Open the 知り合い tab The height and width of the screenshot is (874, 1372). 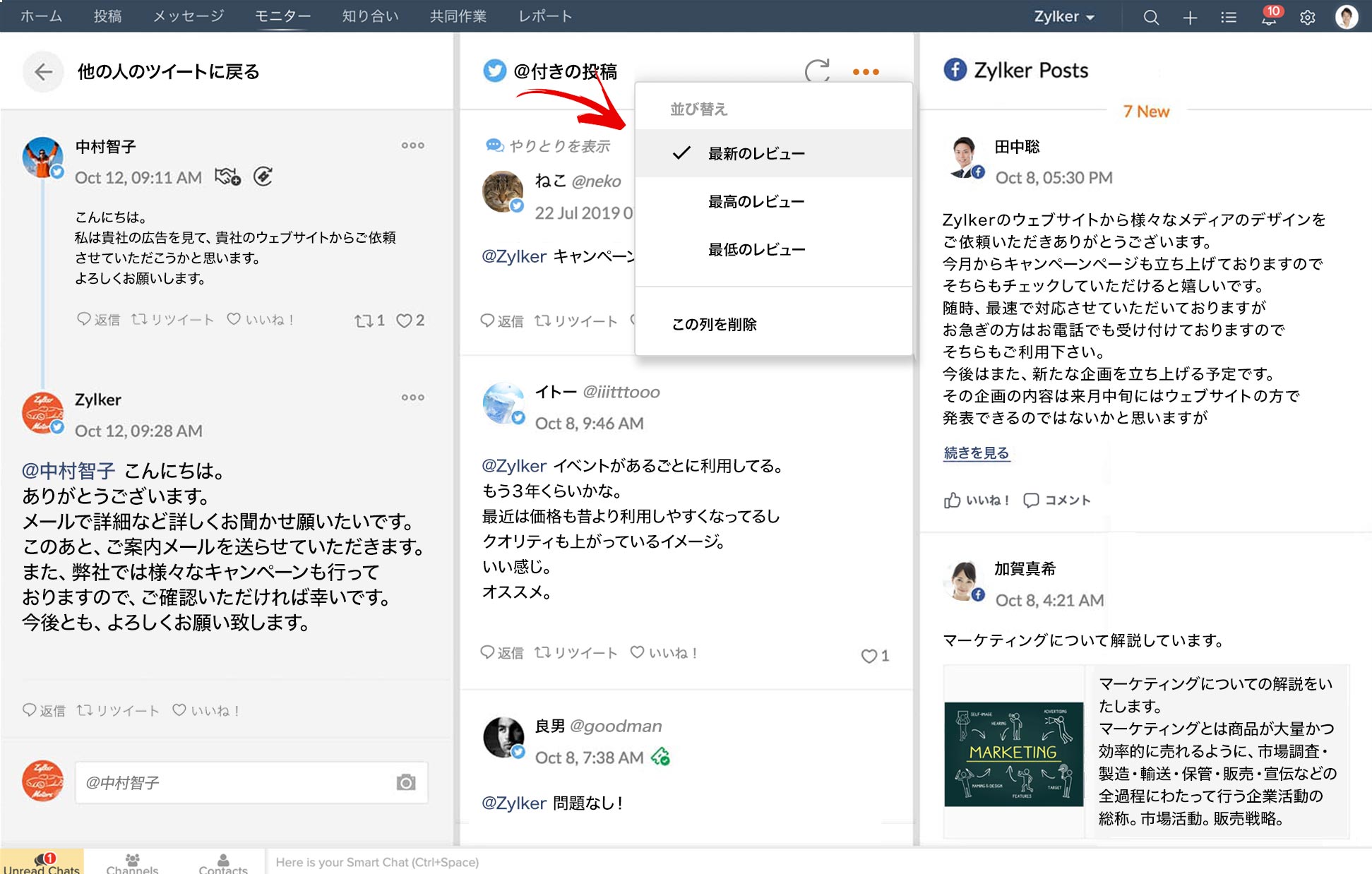pyautogui.click(x=370, y=16)
